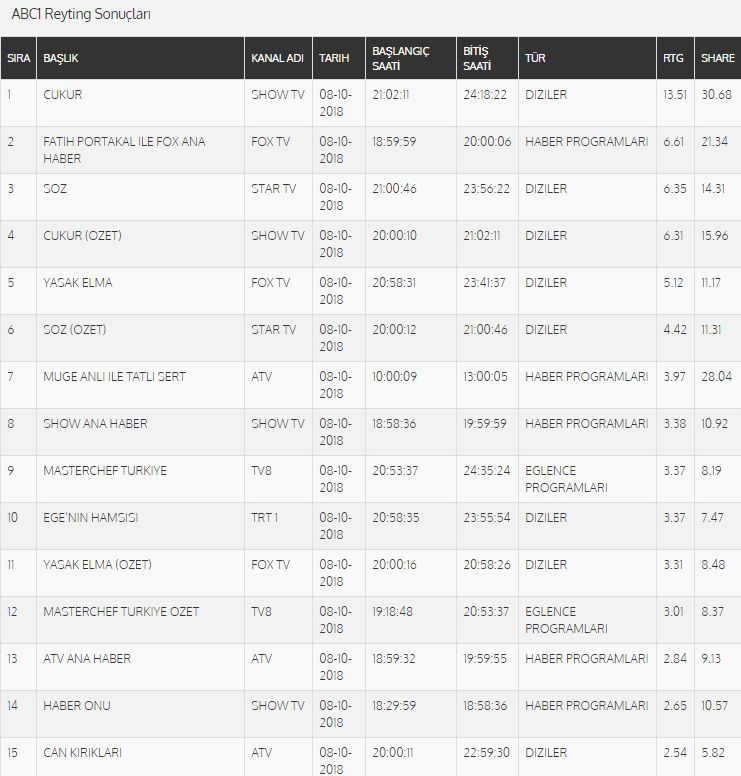Select the HABER ONU title
This screenshot has height=776, width=741.
coord(77,706)
